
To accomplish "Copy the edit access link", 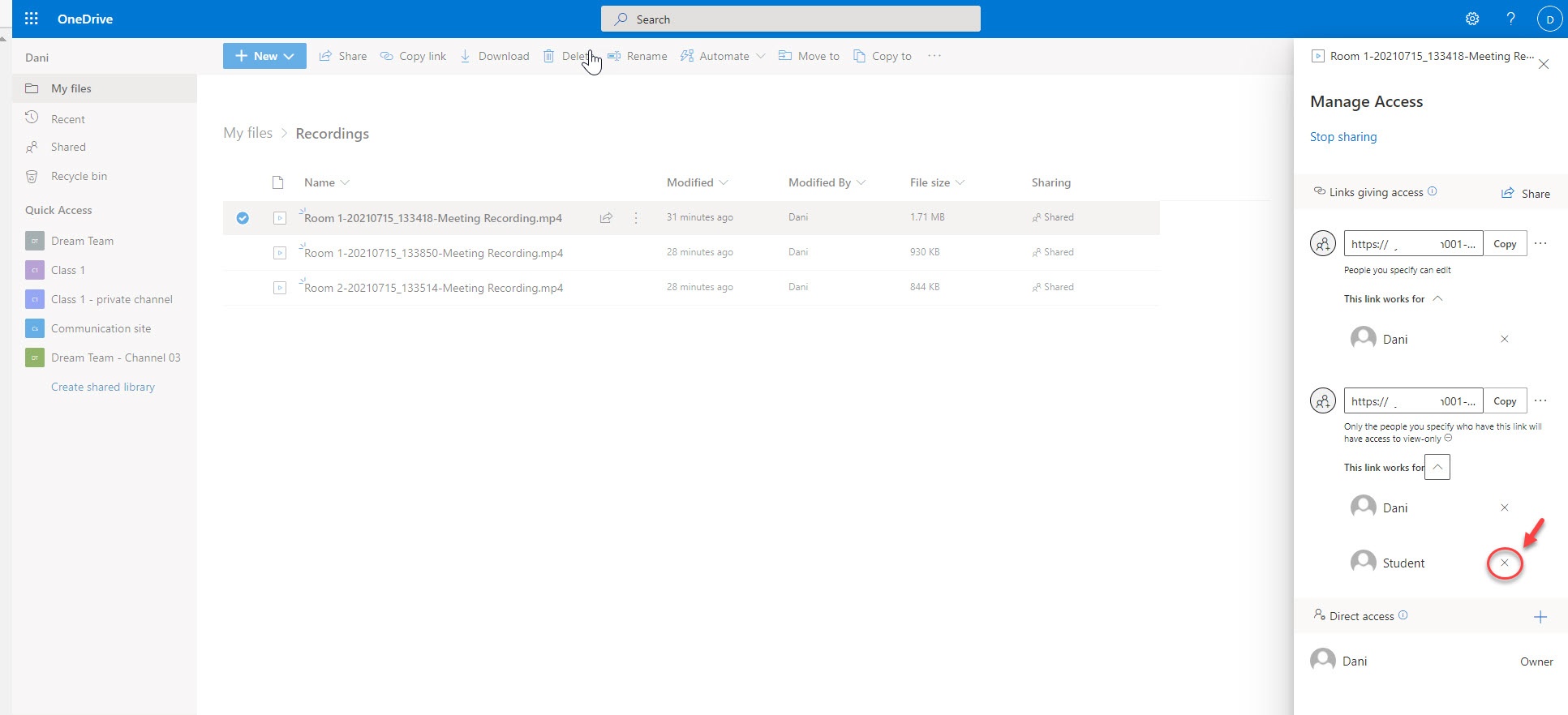I will [x=1505, y=243].
